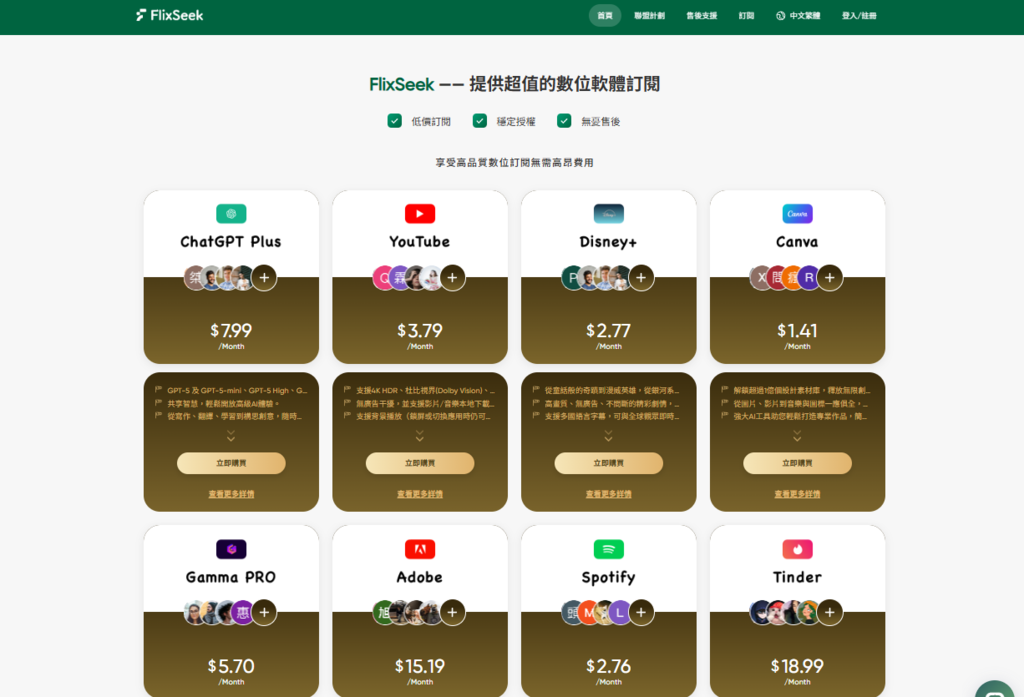Click the FlixSeek logo in the header
Image resolution: width=1024 pixels, height=697 pixels.
(x=168, y=15)
